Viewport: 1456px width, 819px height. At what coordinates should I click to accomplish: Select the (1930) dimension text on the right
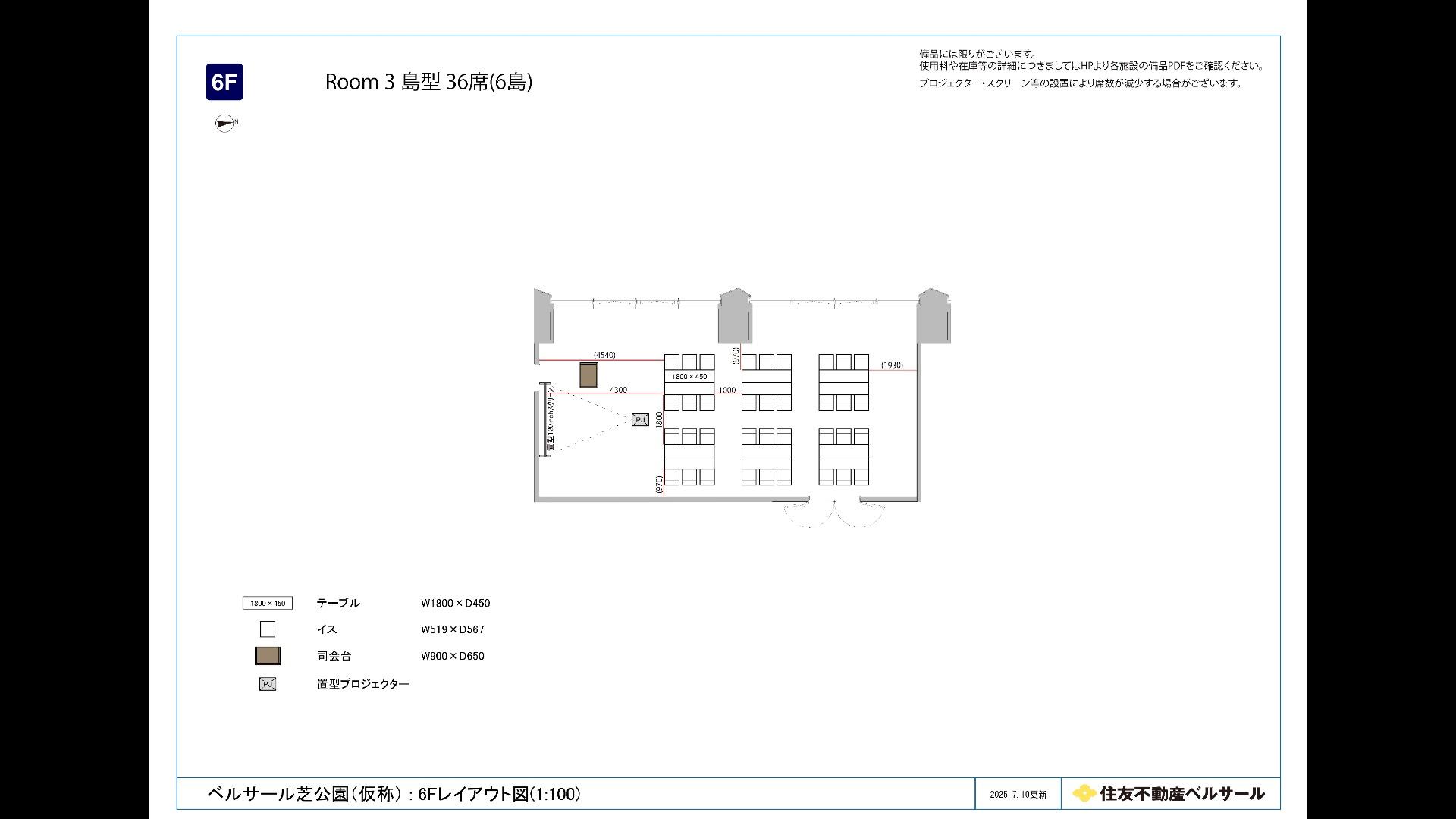coord(893,365)
